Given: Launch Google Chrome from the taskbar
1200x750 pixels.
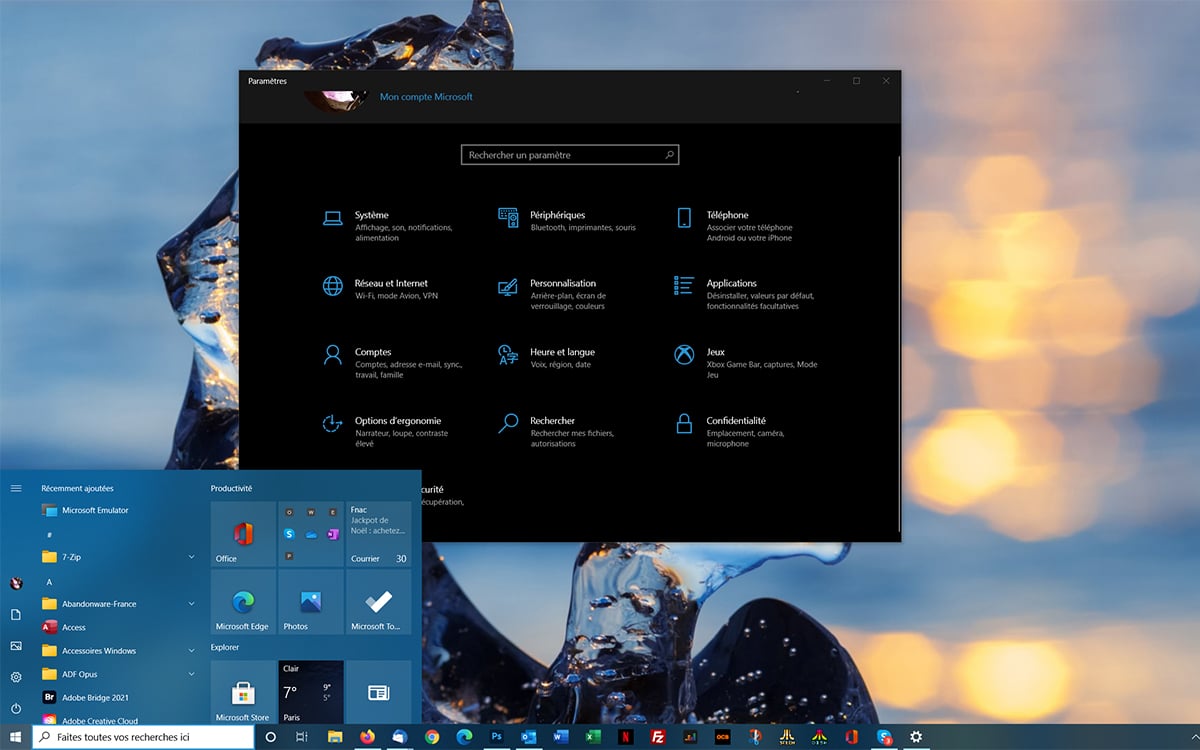Looking at the screenshot, I should (432, 737).
